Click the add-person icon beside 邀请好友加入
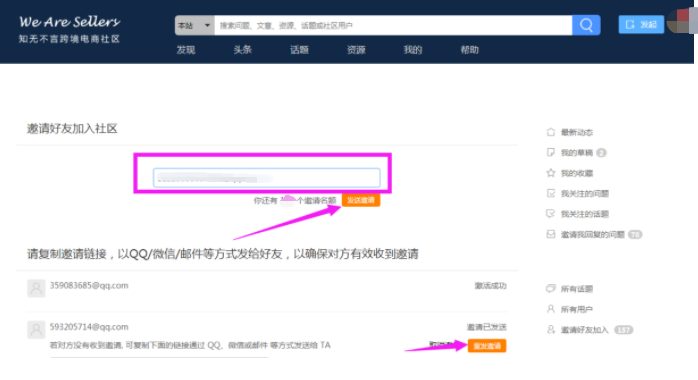Viewport: 698px width, 380px height. coord(551,330)
